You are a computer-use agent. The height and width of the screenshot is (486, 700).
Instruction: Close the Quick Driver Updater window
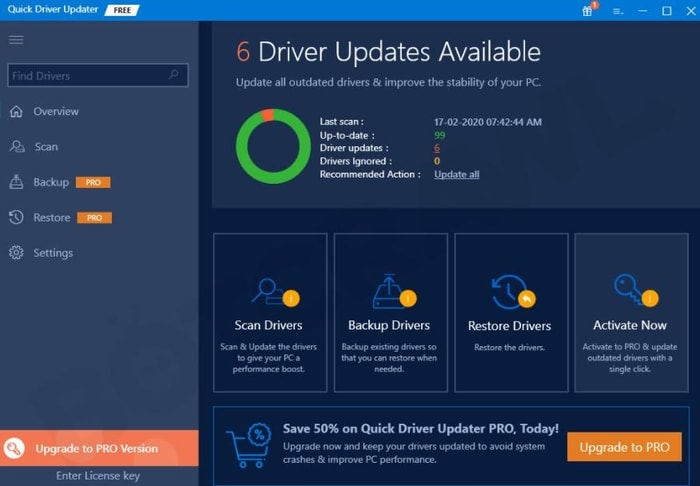point(691,11)
